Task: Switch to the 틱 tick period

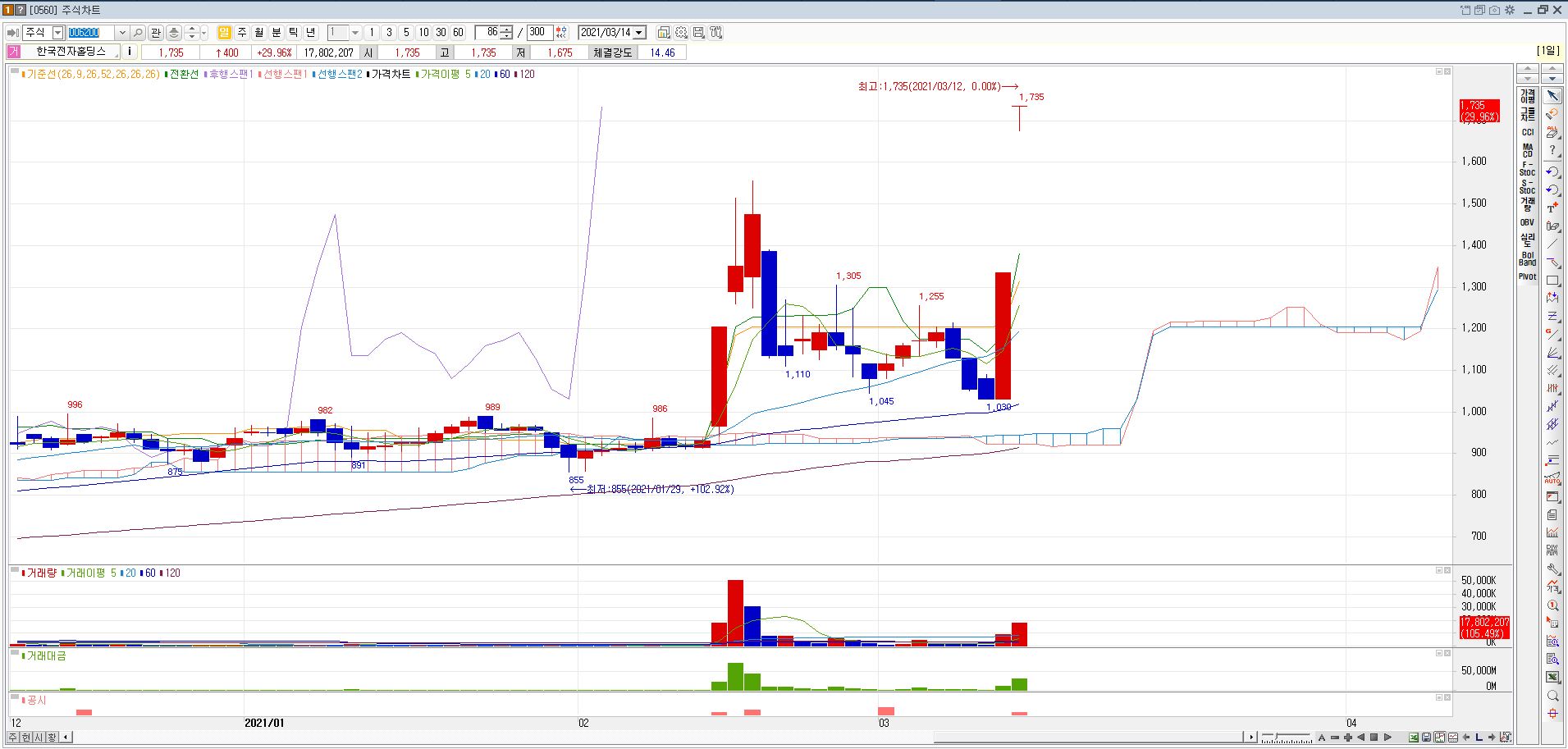Action: click(x=293, y=33)
